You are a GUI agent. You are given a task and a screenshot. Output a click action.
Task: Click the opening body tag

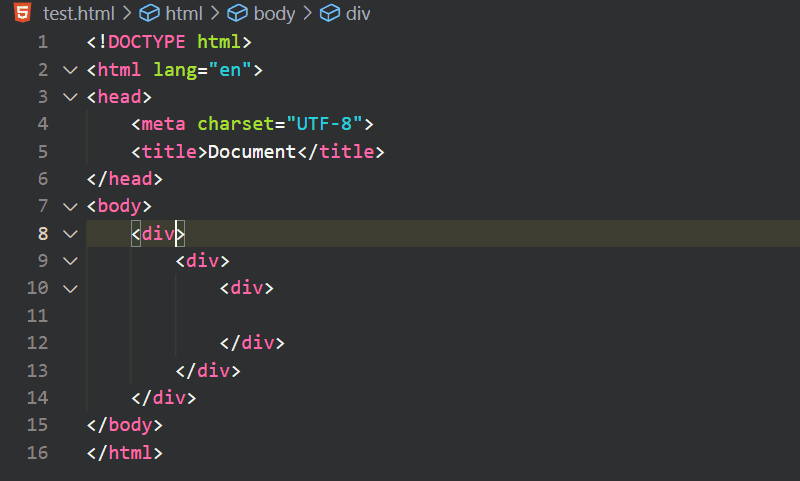click(x=119, y=207)
